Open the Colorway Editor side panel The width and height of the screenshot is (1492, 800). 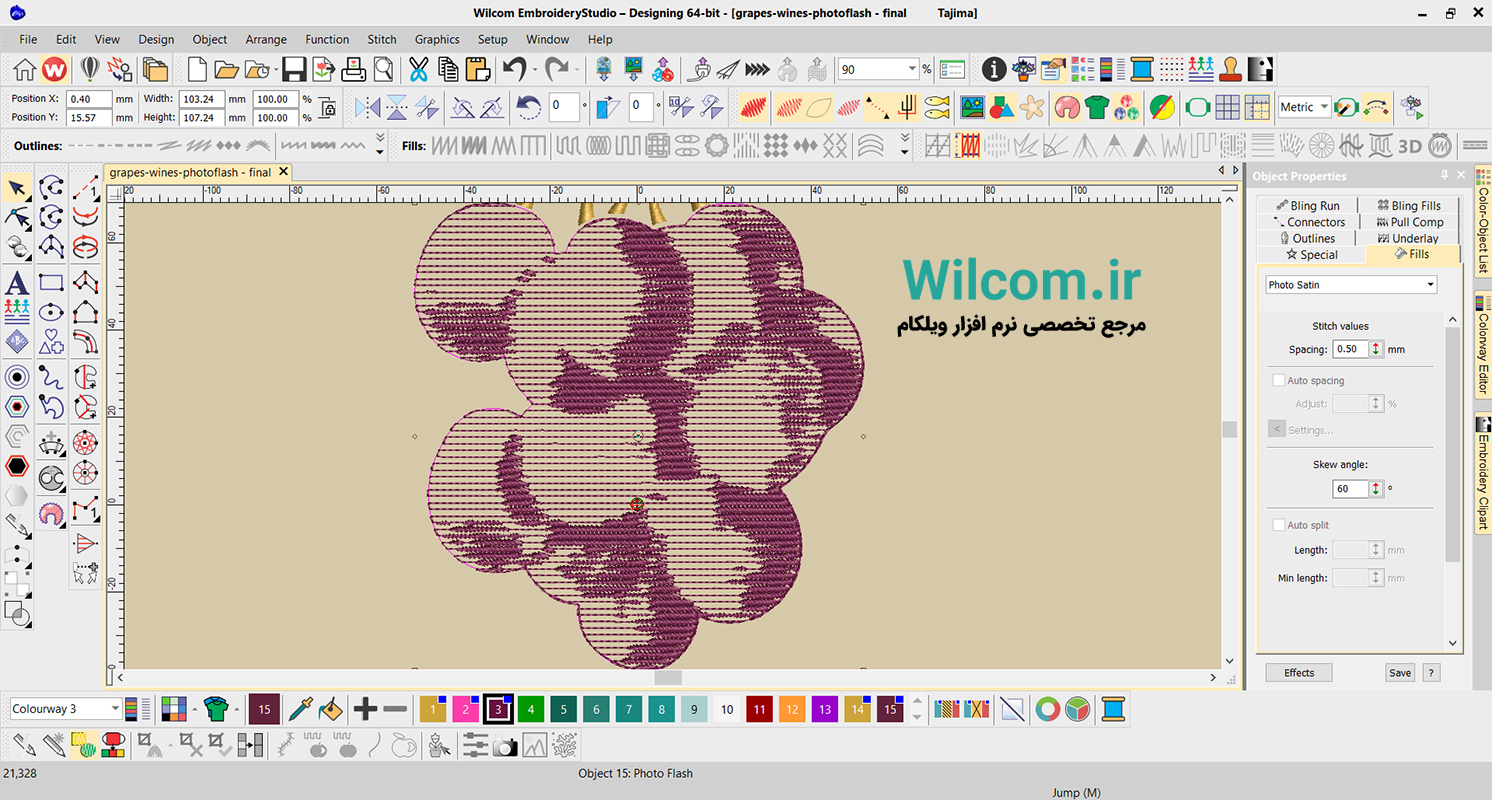click(1482, 344)
